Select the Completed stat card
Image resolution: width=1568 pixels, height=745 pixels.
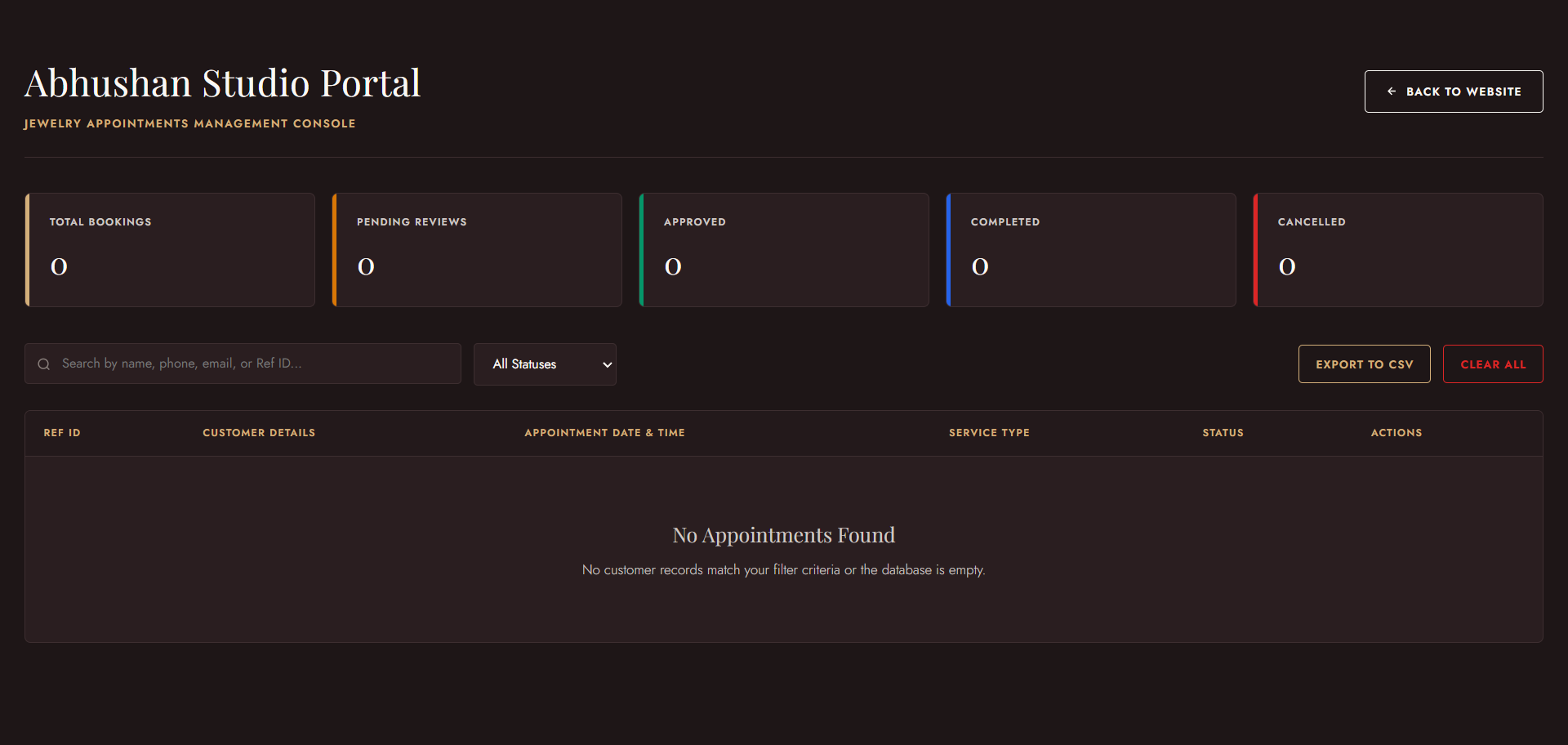tap(1091, 250)
